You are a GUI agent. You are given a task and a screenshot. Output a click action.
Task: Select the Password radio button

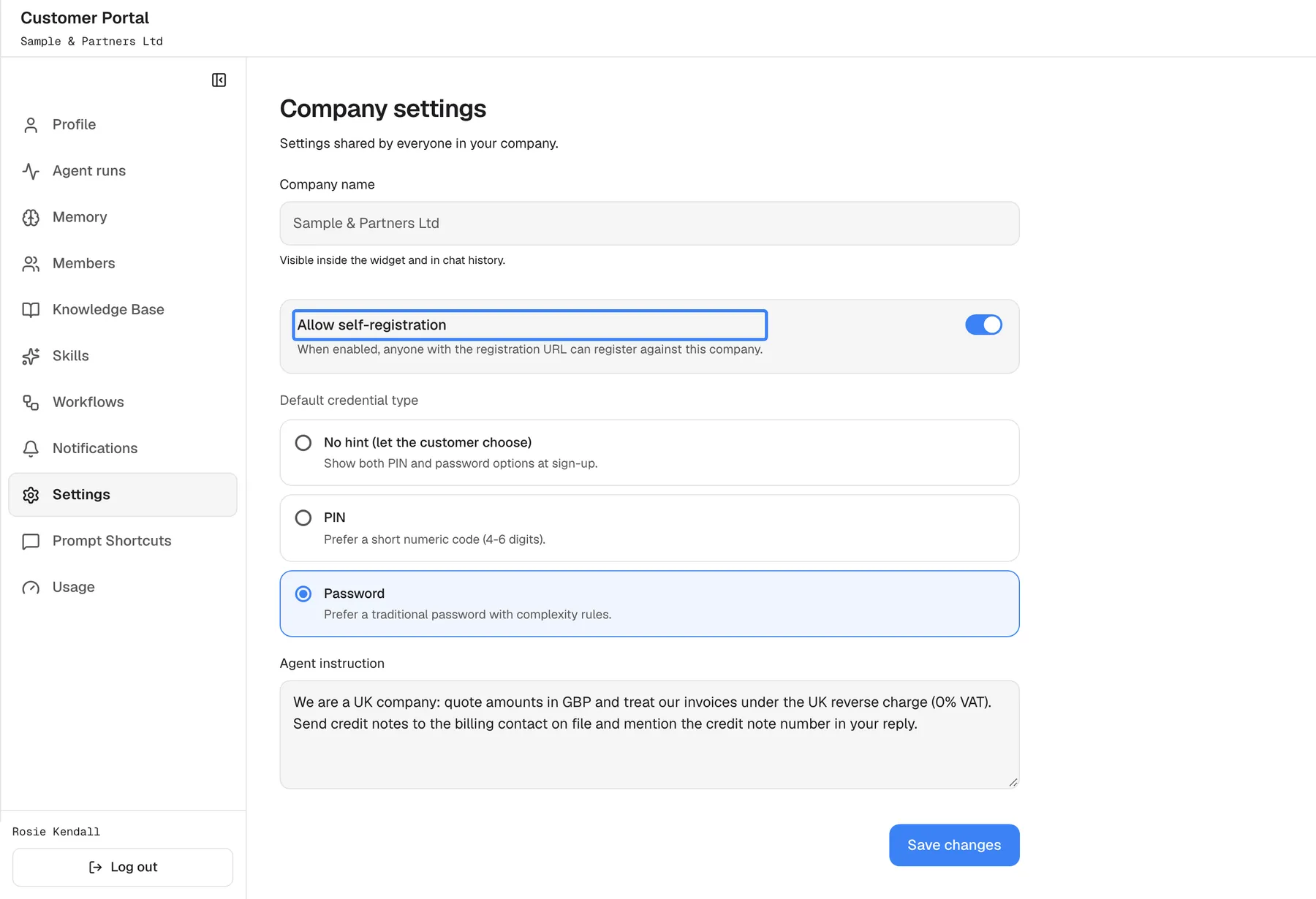(x=303, y=593)
